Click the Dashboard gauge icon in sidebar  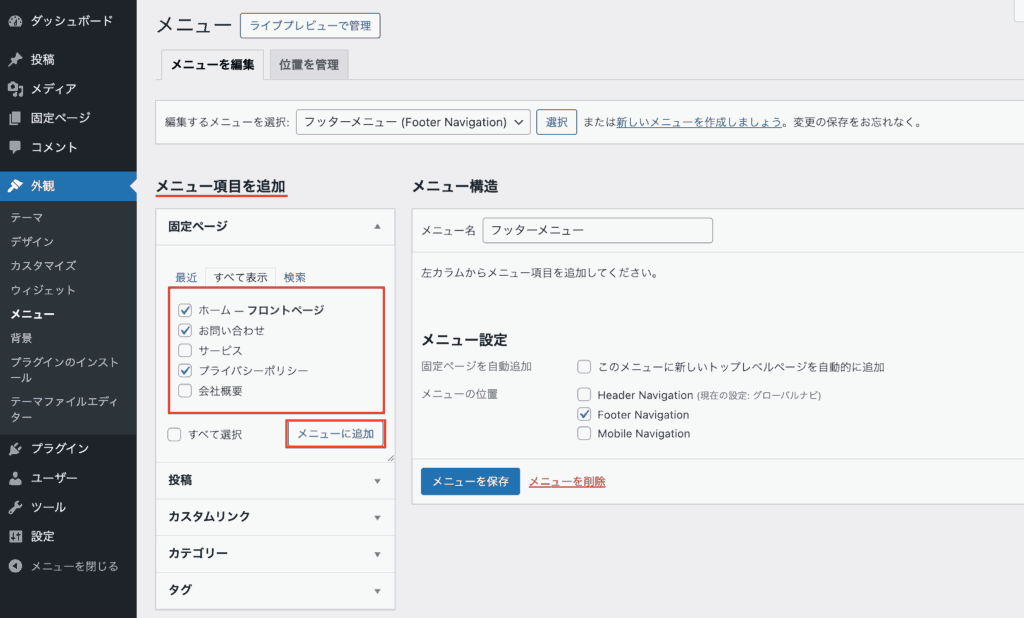[15, 21]
